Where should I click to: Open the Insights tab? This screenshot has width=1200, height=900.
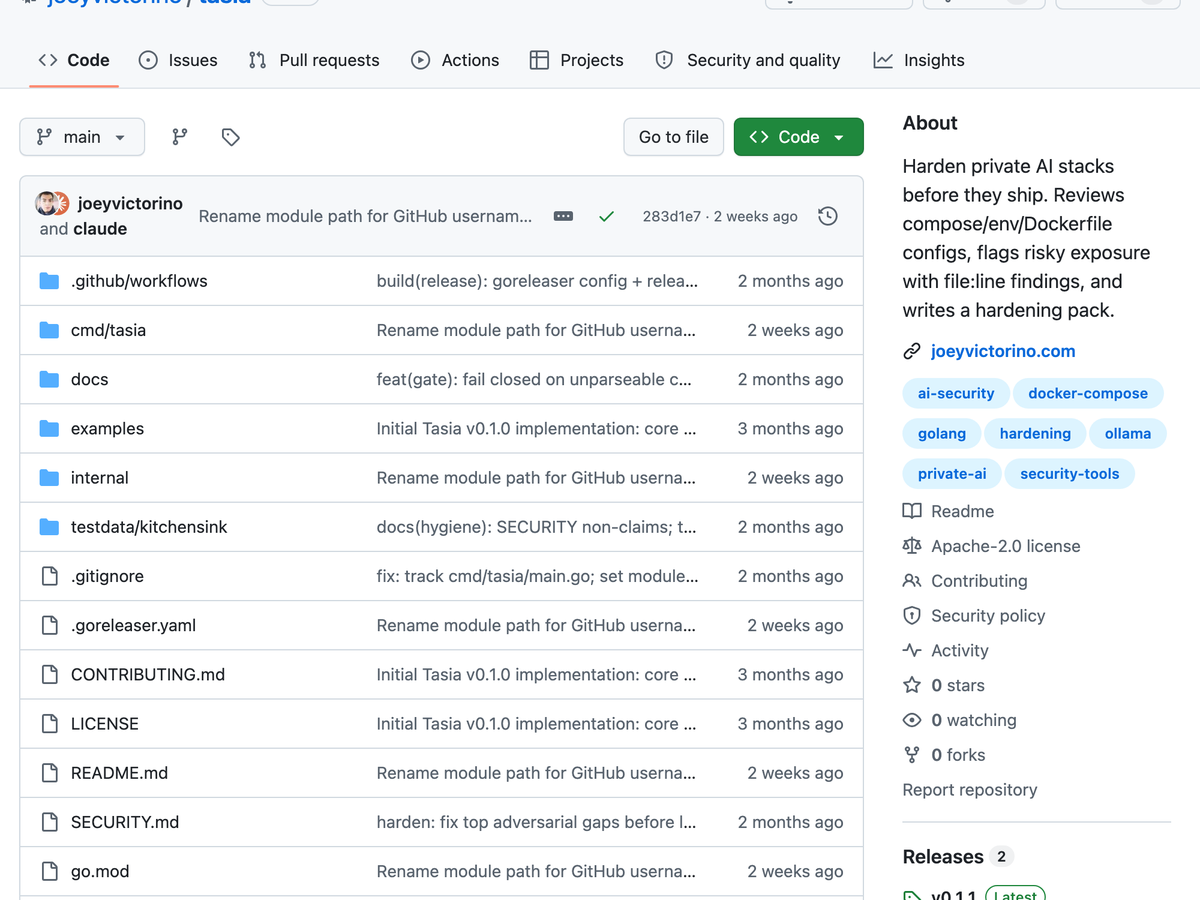click(919, 60)
